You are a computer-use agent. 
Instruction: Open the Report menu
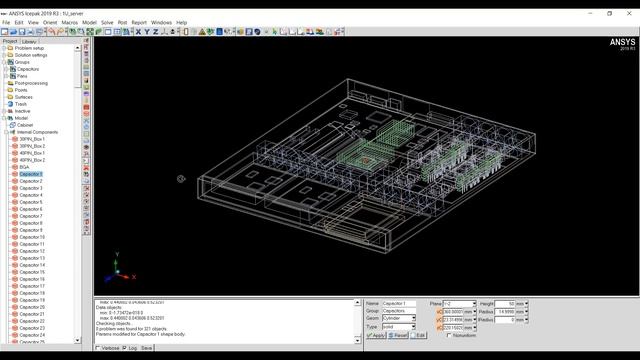pos(139,22)
